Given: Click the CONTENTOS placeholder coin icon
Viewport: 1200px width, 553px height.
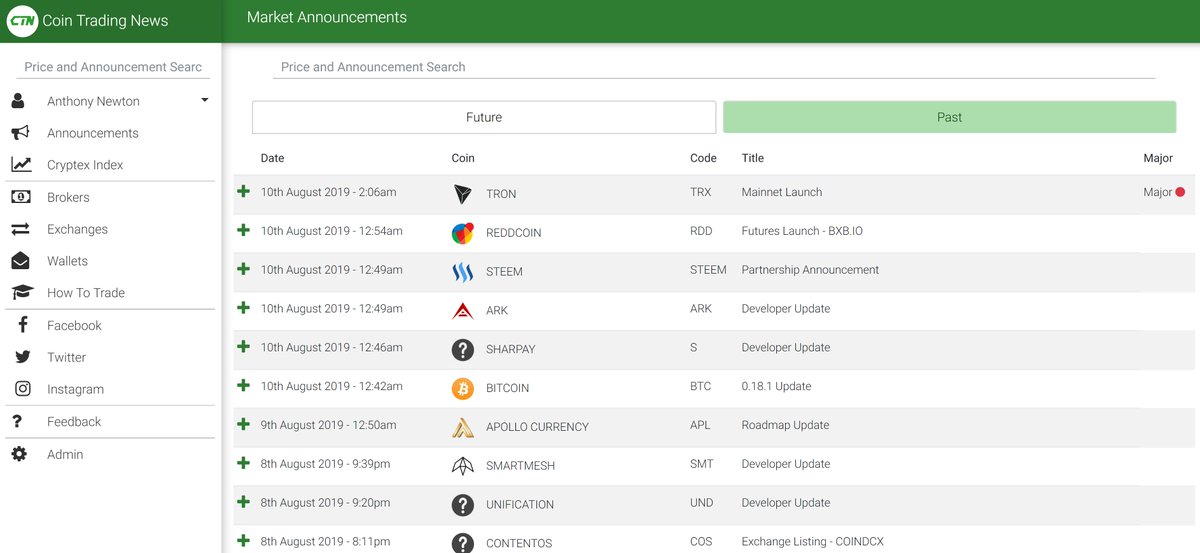Looking at the screenshot, I should pyautogui.click(x=462, y=543).
